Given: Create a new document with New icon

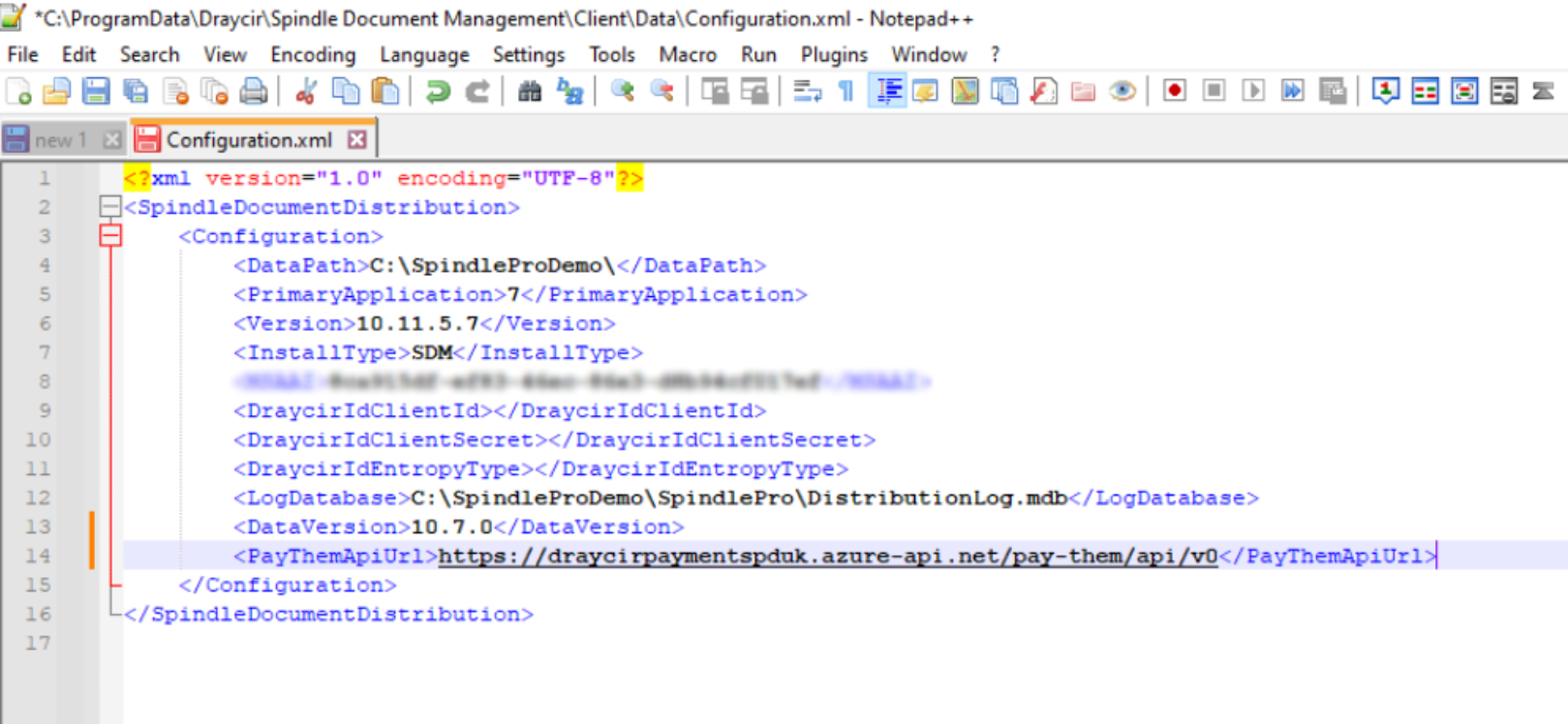Looking at the screenshot, I should (18, 91).
